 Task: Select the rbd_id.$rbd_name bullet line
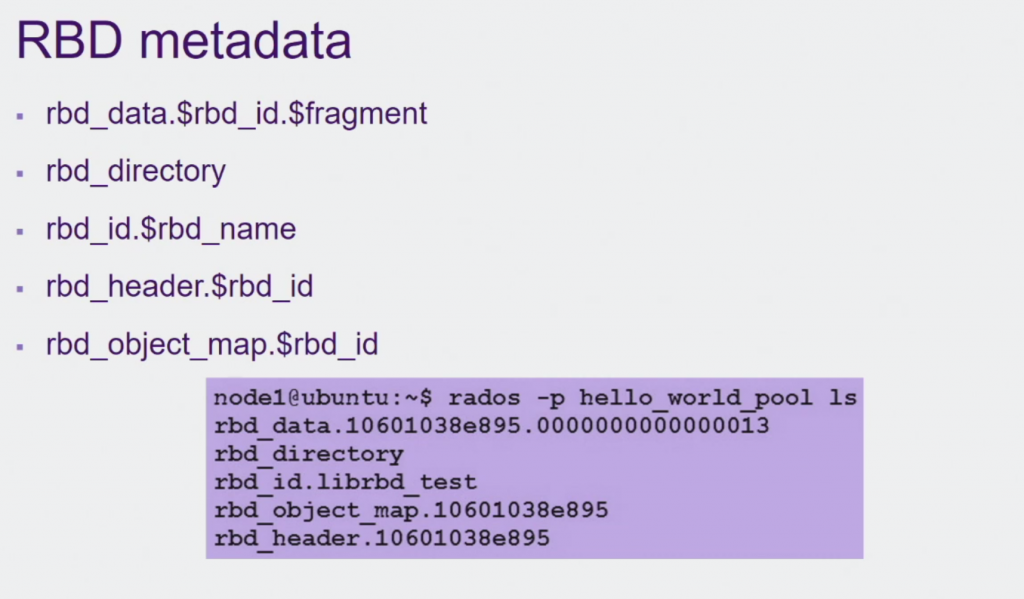point(171,229)
